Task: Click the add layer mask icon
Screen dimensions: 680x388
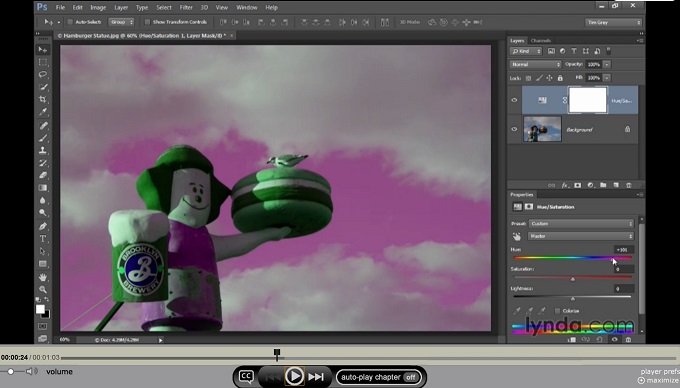Action: [578, 185]
